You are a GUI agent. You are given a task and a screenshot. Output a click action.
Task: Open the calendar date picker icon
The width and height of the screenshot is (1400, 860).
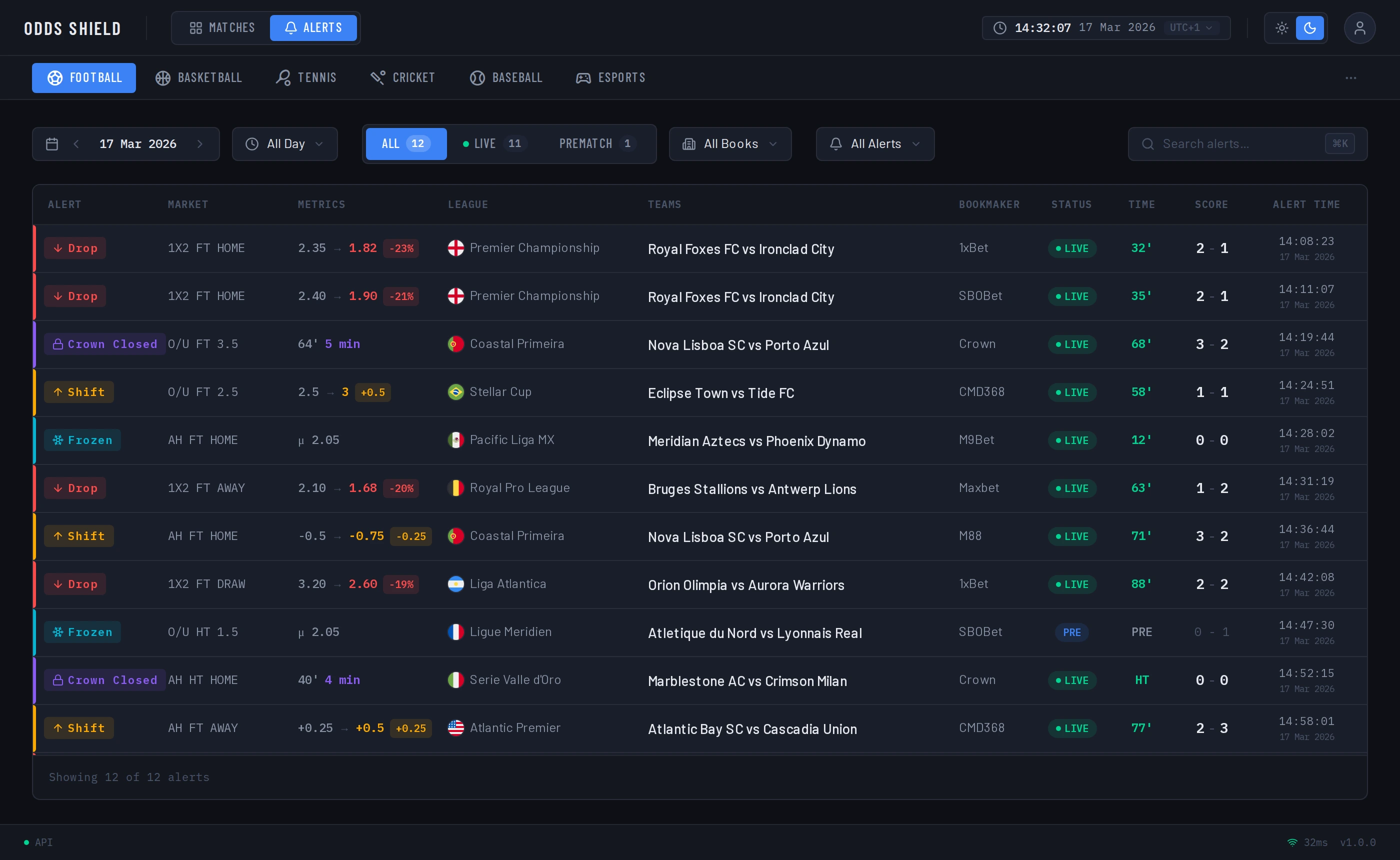(x=51, y=144)
